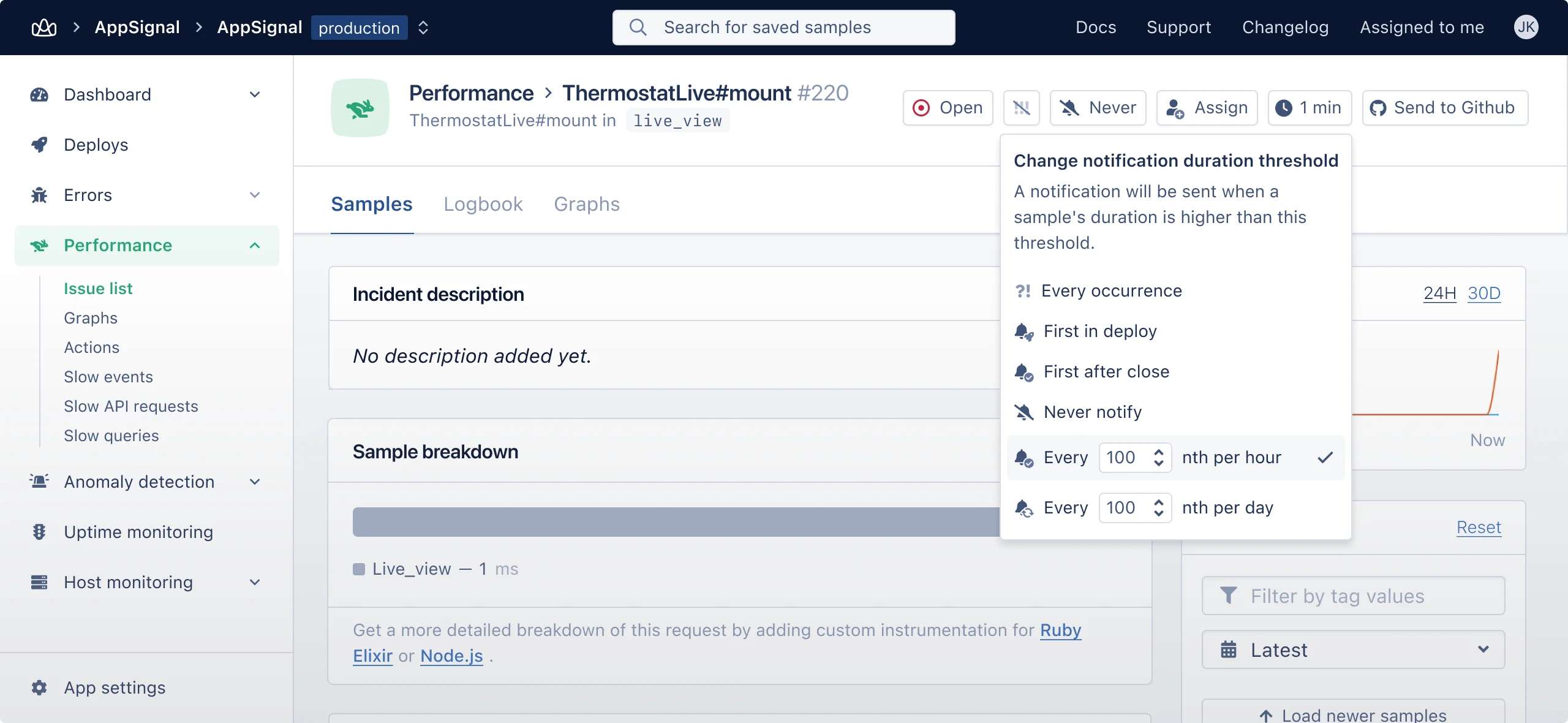Click the user-plus icon on Assign

click(1175, 108)
